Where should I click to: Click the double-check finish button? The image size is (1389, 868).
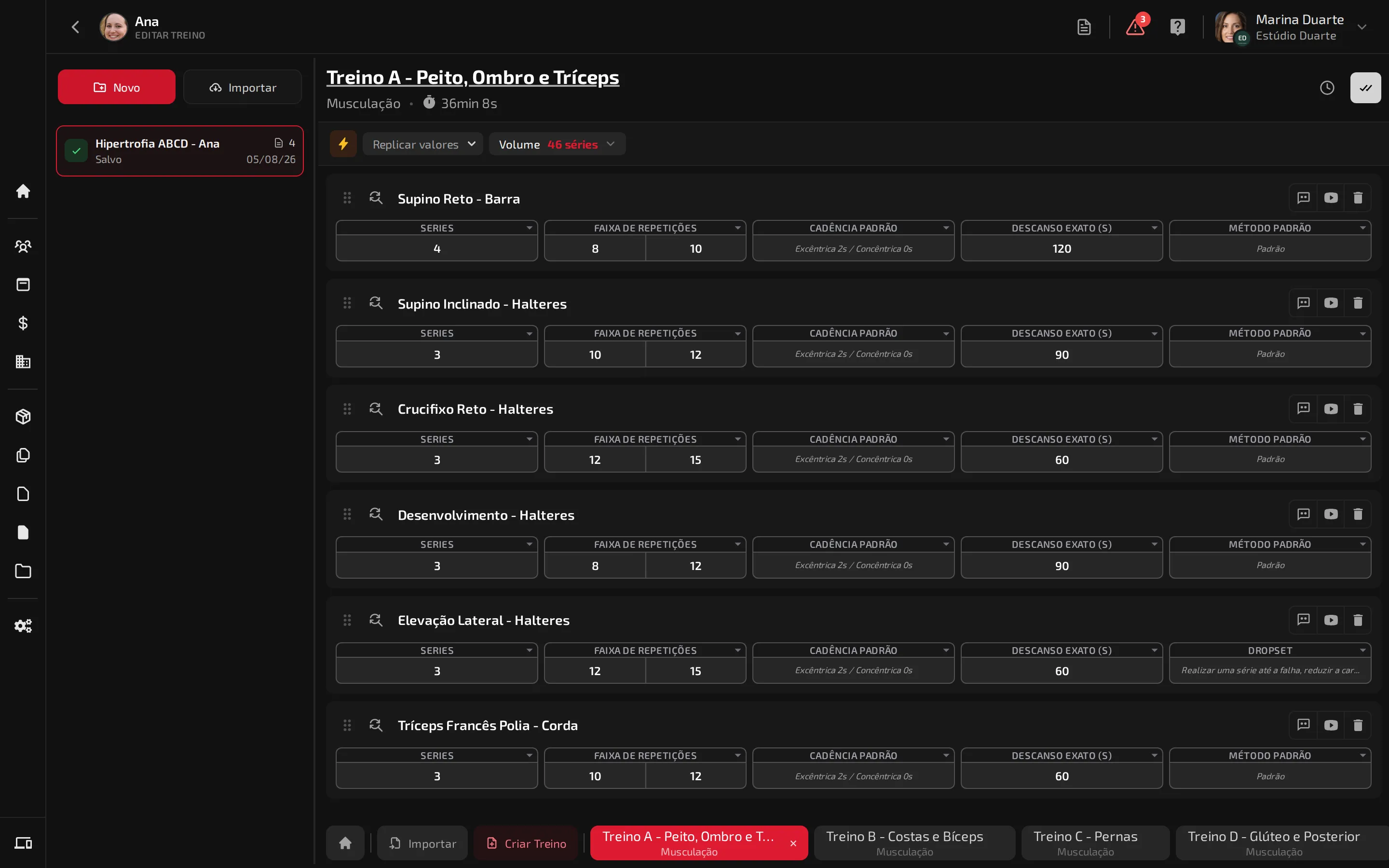pos(1365,88)
